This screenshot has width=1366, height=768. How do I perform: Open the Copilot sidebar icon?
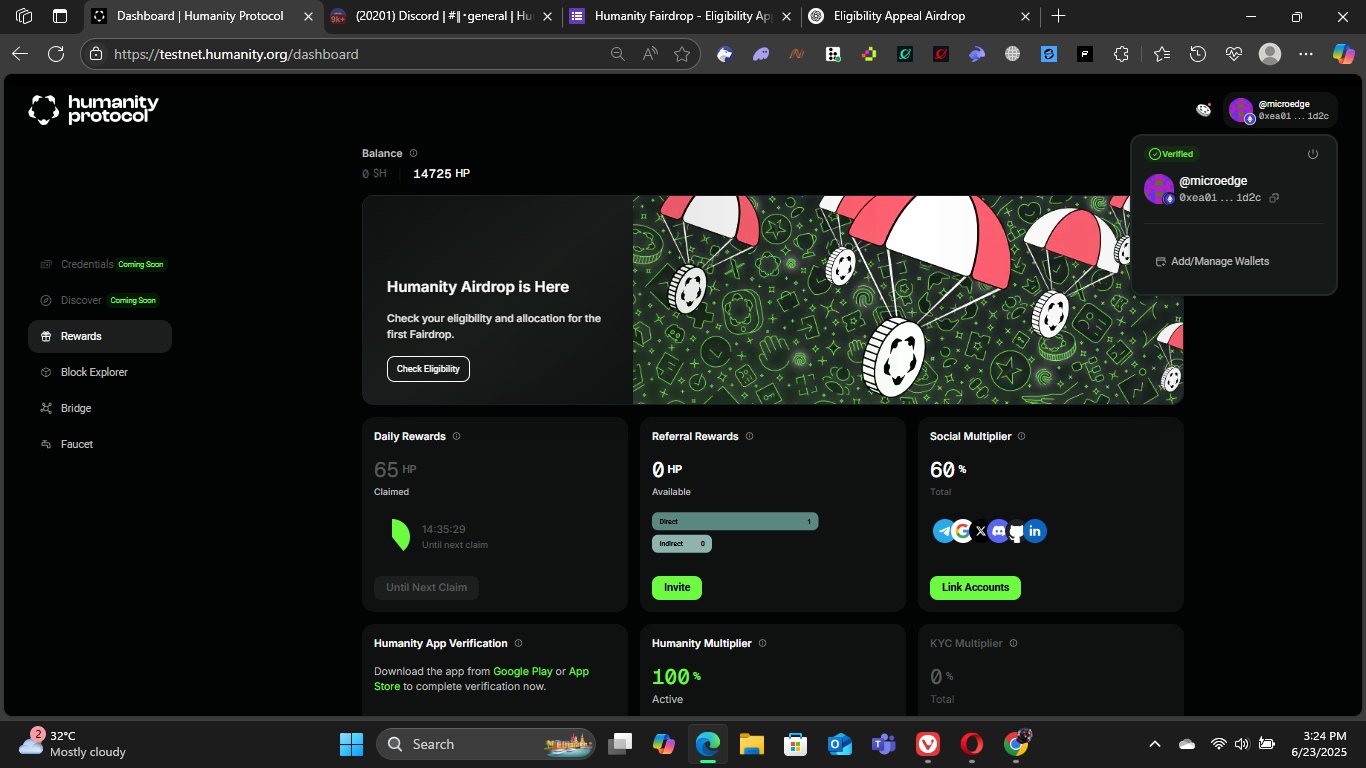pos(1343,54)
